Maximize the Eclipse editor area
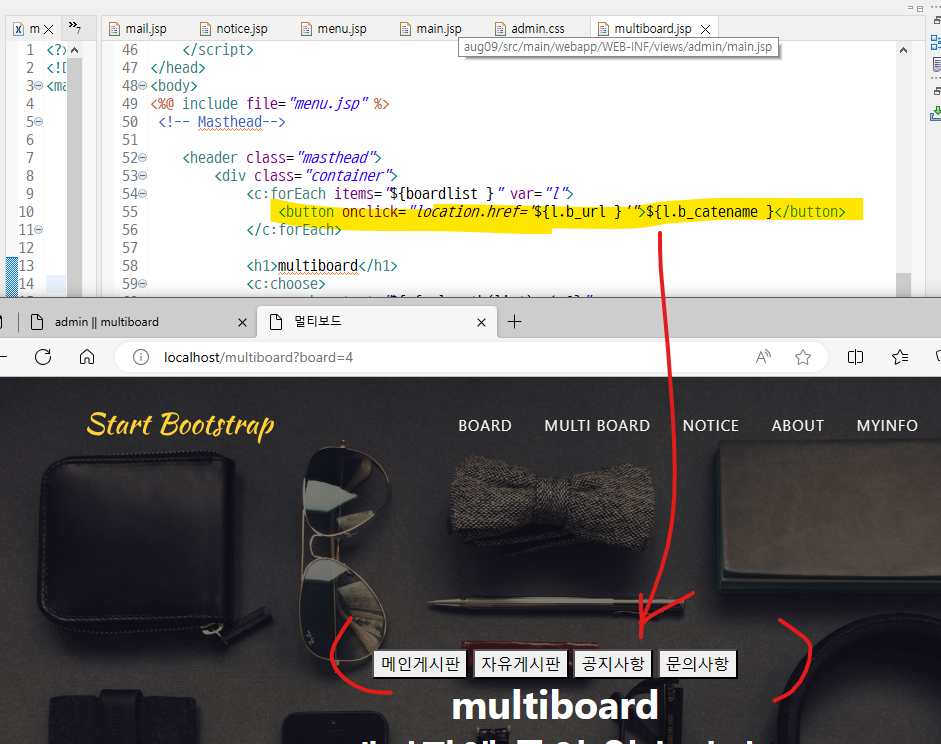The width and height of the screenshot is (941, 744). click(920, 8)
